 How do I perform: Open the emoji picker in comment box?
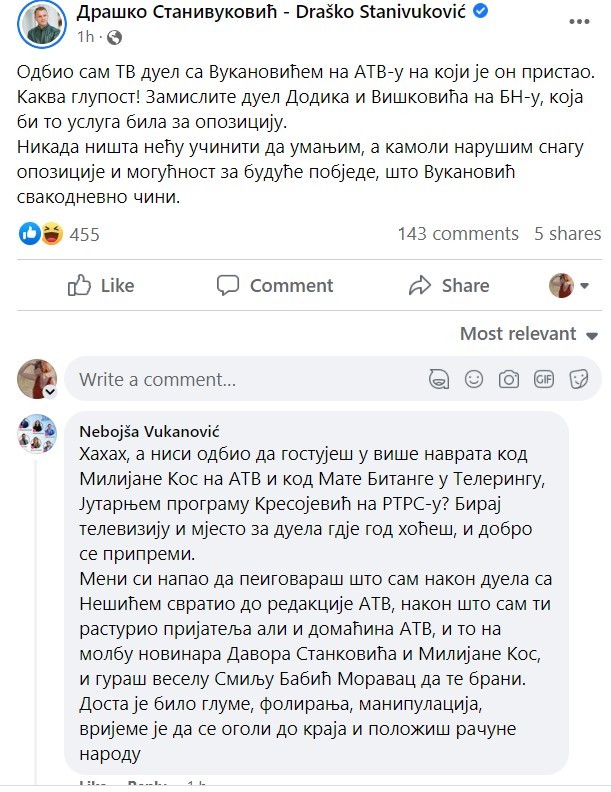point(474,379)
